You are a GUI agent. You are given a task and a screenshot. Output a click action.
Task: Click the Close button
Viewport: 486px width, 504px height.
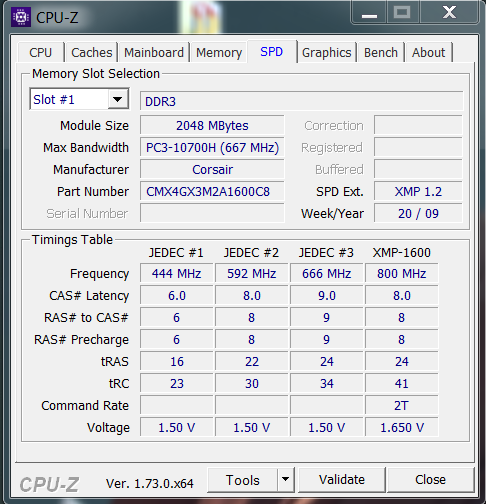pos(430,480)
